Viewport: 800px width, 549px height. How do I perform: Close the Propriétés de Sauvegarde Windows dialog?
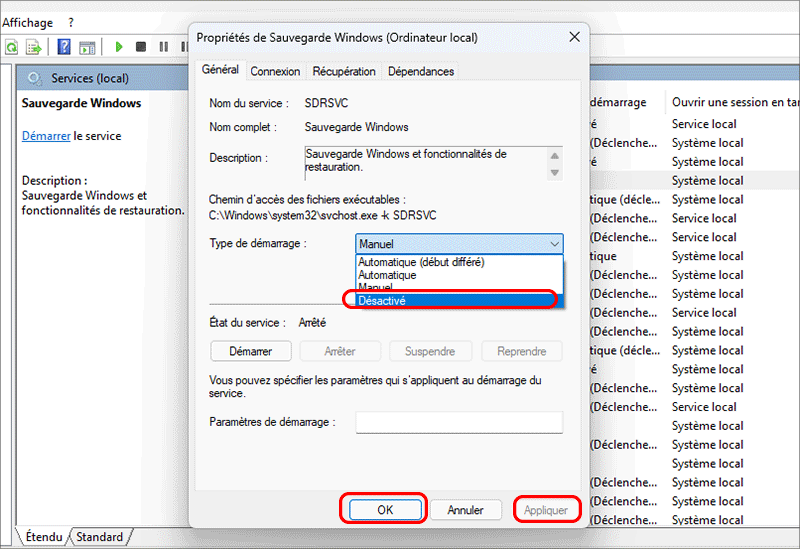574,37
